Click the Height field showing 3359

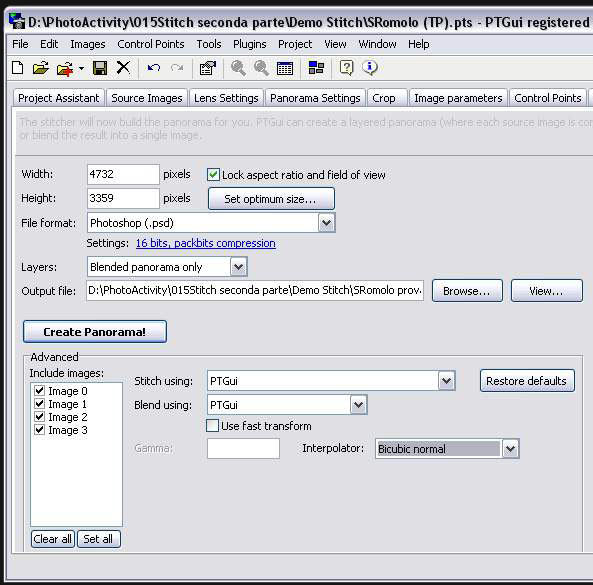(123, 198)
